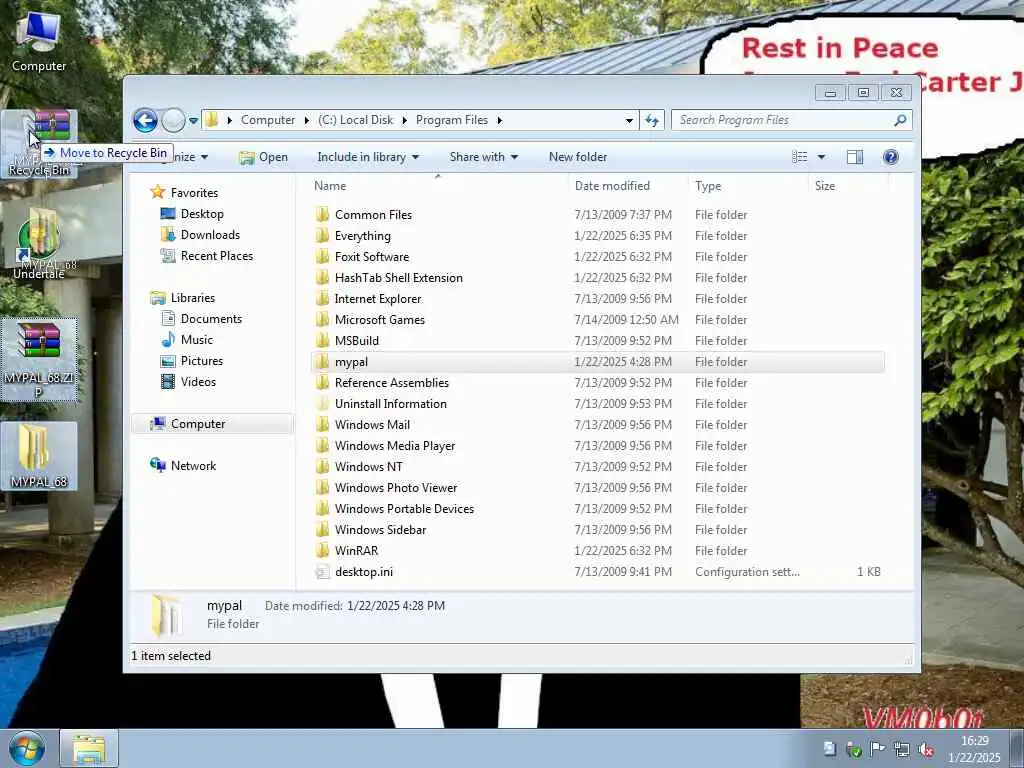Click the refresh button in address bar
This screenshot has height=768, width=1024.
click(x=652, y=120)
